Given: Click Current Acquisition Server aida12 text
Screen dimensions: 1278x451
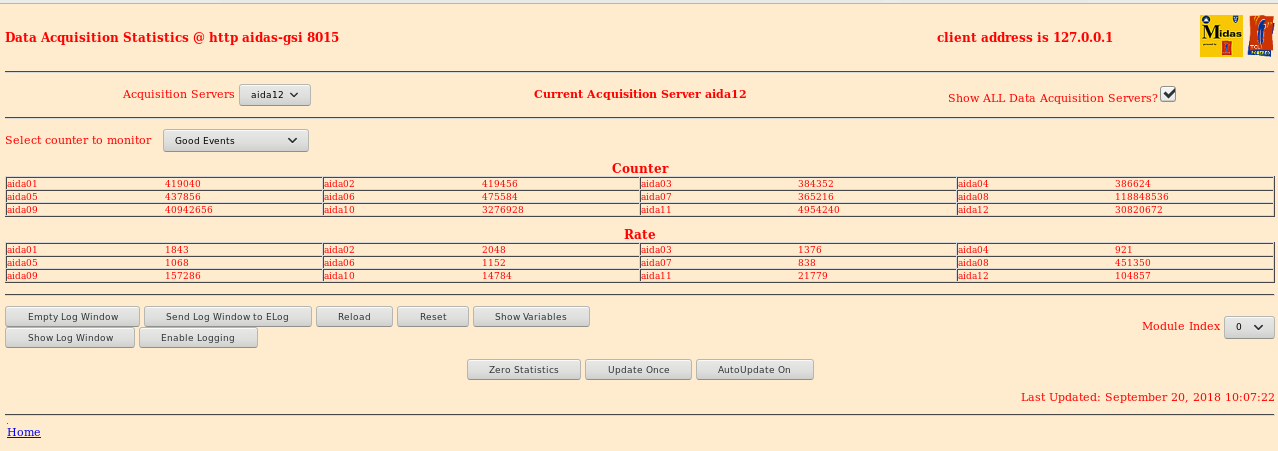Looking at the screenshot, I should (640, 94).
